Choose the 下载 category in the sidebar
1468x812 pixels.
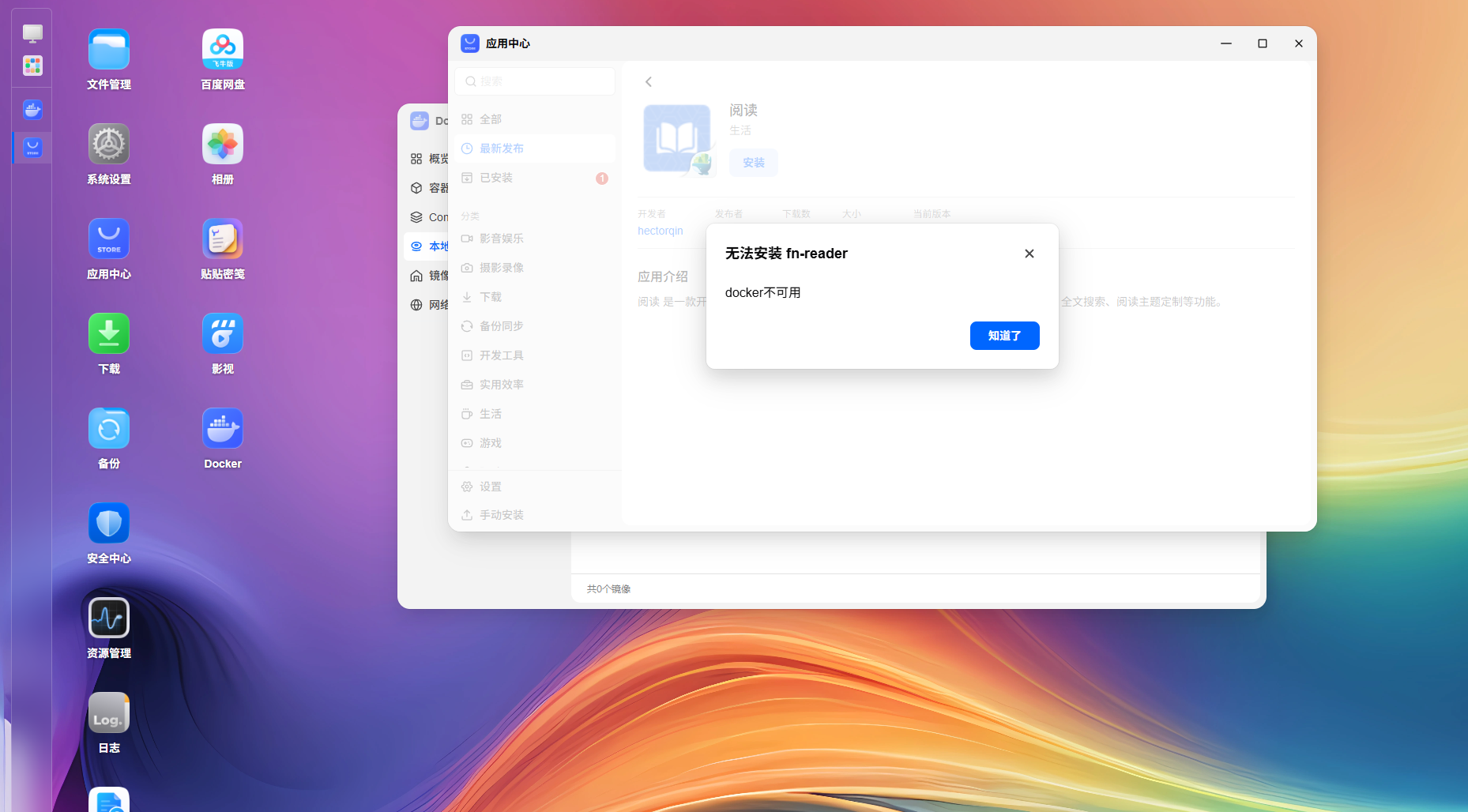tap(535, 297)
